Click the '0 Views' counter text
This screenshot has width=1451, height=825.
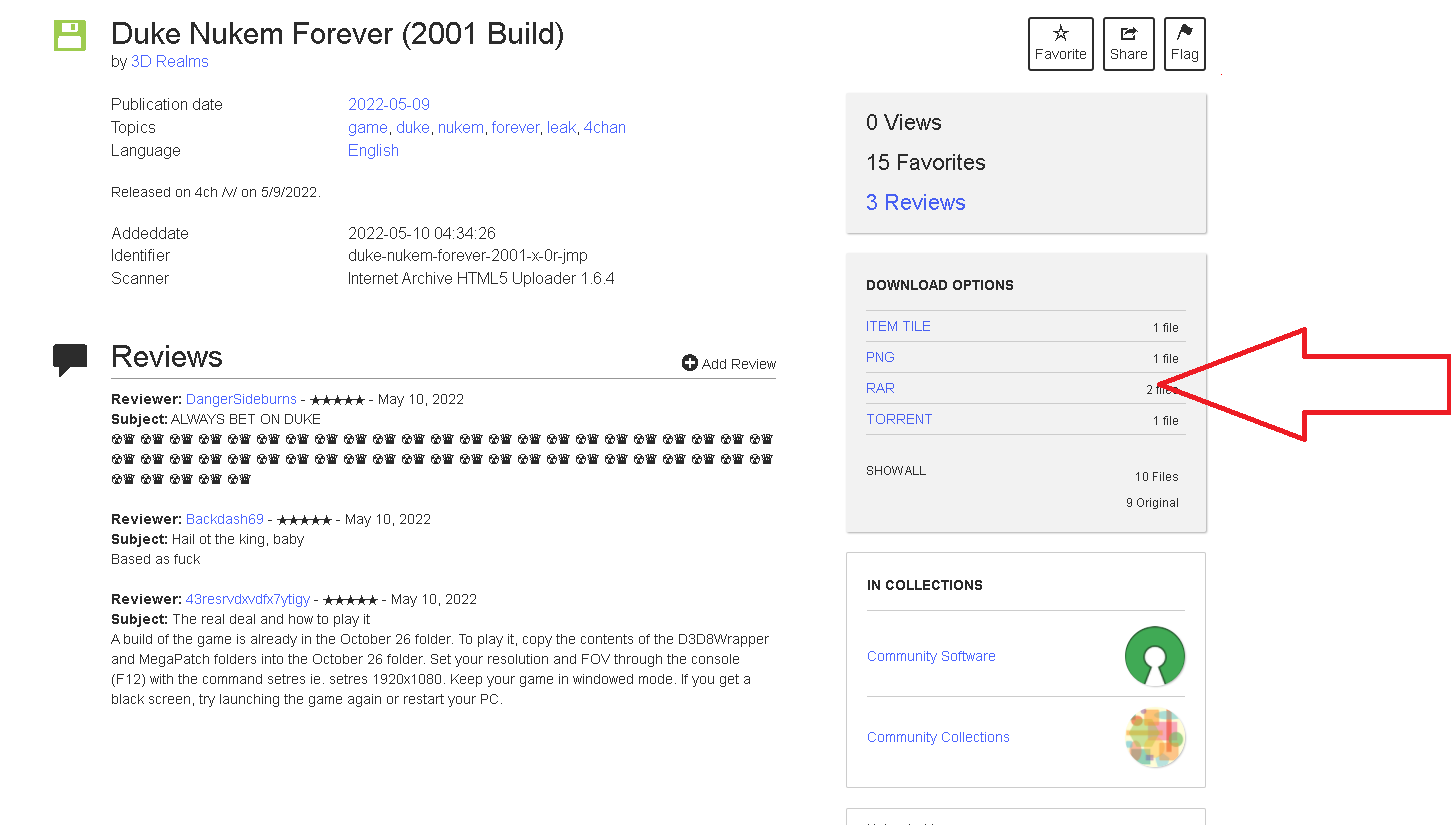click(904, 123)
